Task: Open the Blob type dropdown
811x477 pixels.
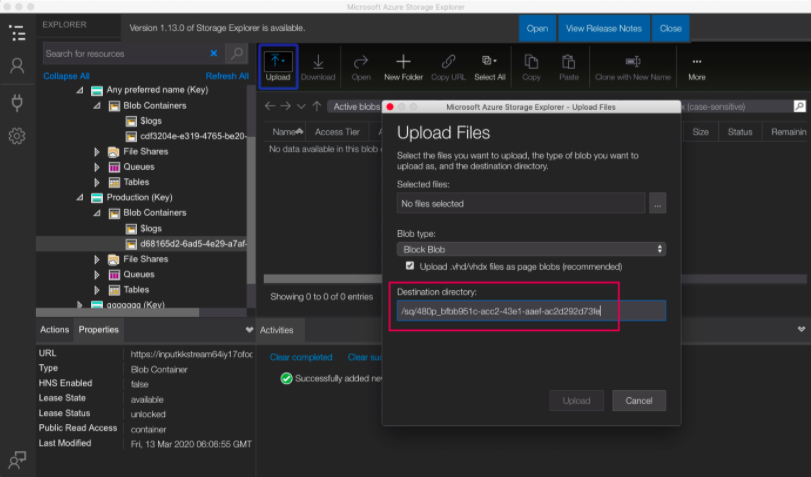Action: click(x=531, y=249)
